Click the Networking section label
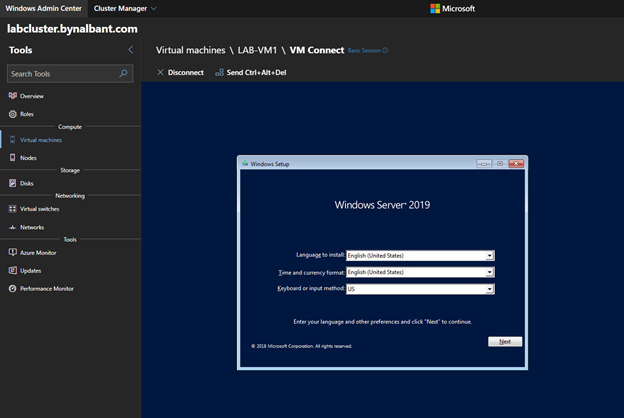The image size is (624, 418). pyautogui.click(x=70, y=195)
